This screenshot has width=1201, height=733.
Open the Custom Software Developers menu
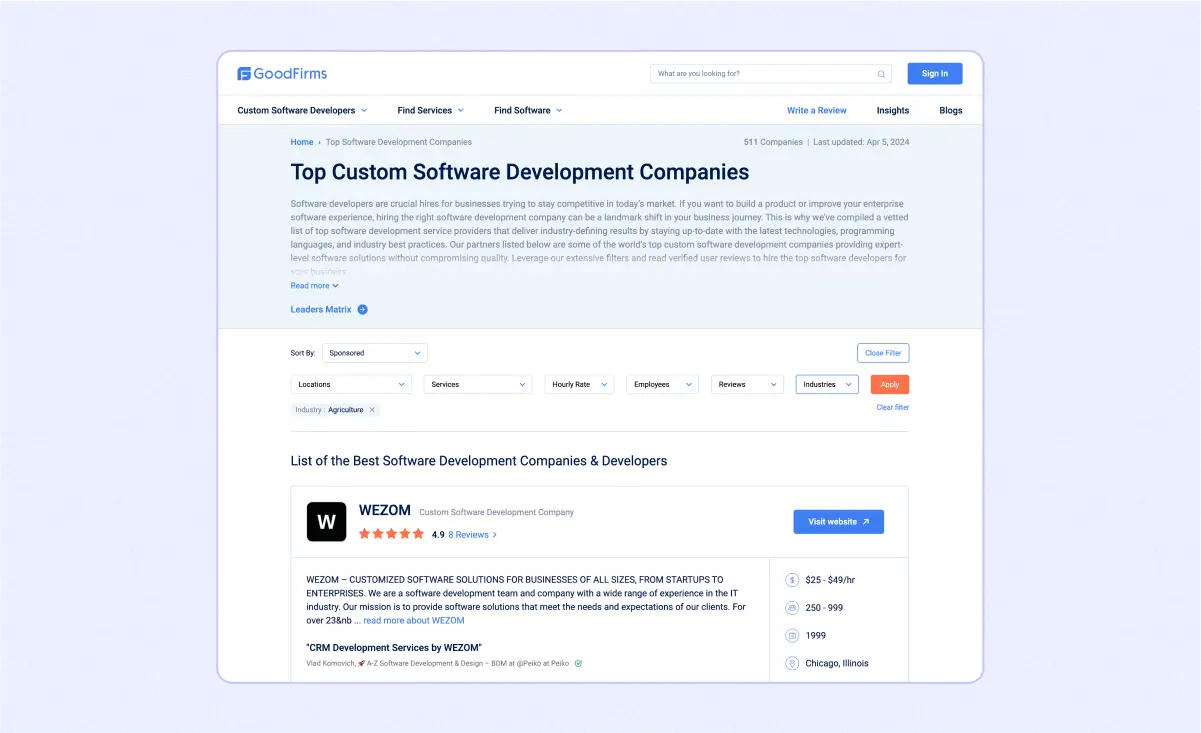[x=302, y=110]
